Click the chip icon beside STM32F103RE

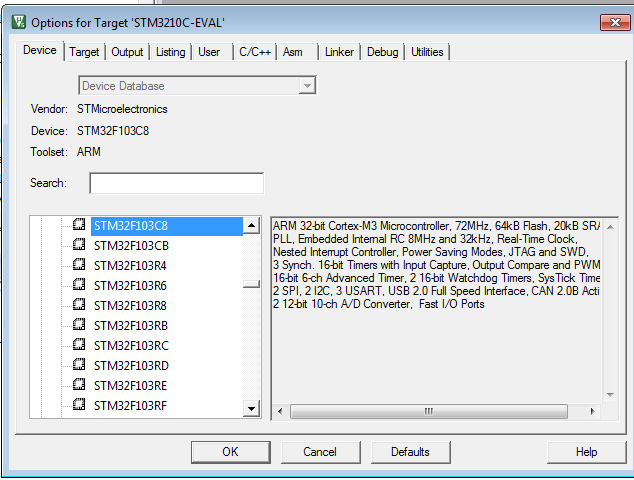[79, 384]
